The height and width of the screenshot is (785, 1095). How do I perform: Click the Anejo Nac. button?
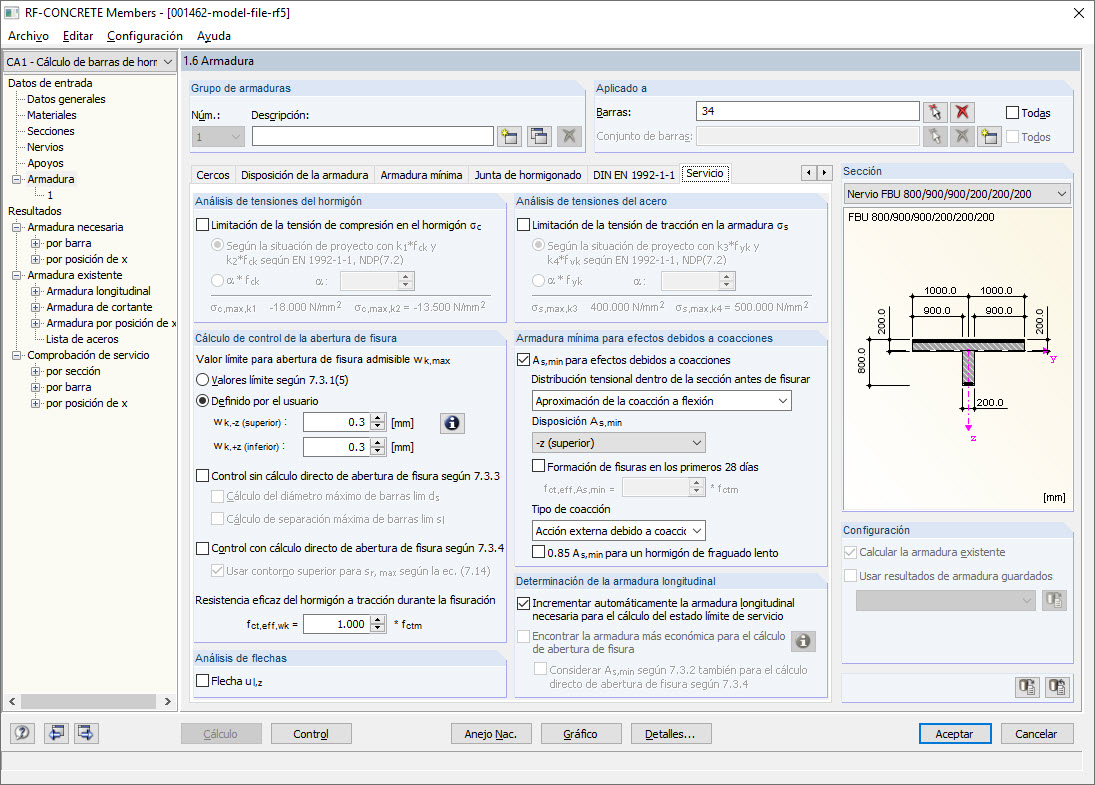[490, 734]
